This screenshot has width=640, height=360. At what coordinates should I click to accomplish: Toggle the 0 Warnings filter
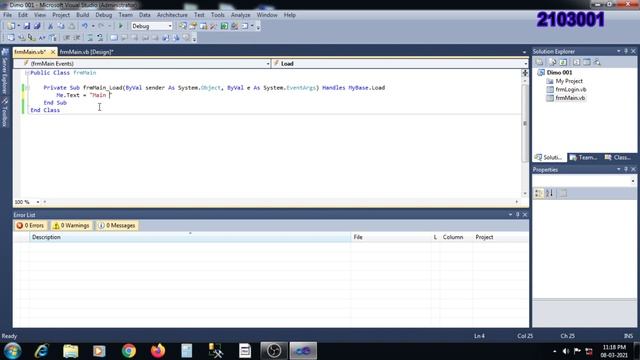[71, 225]
